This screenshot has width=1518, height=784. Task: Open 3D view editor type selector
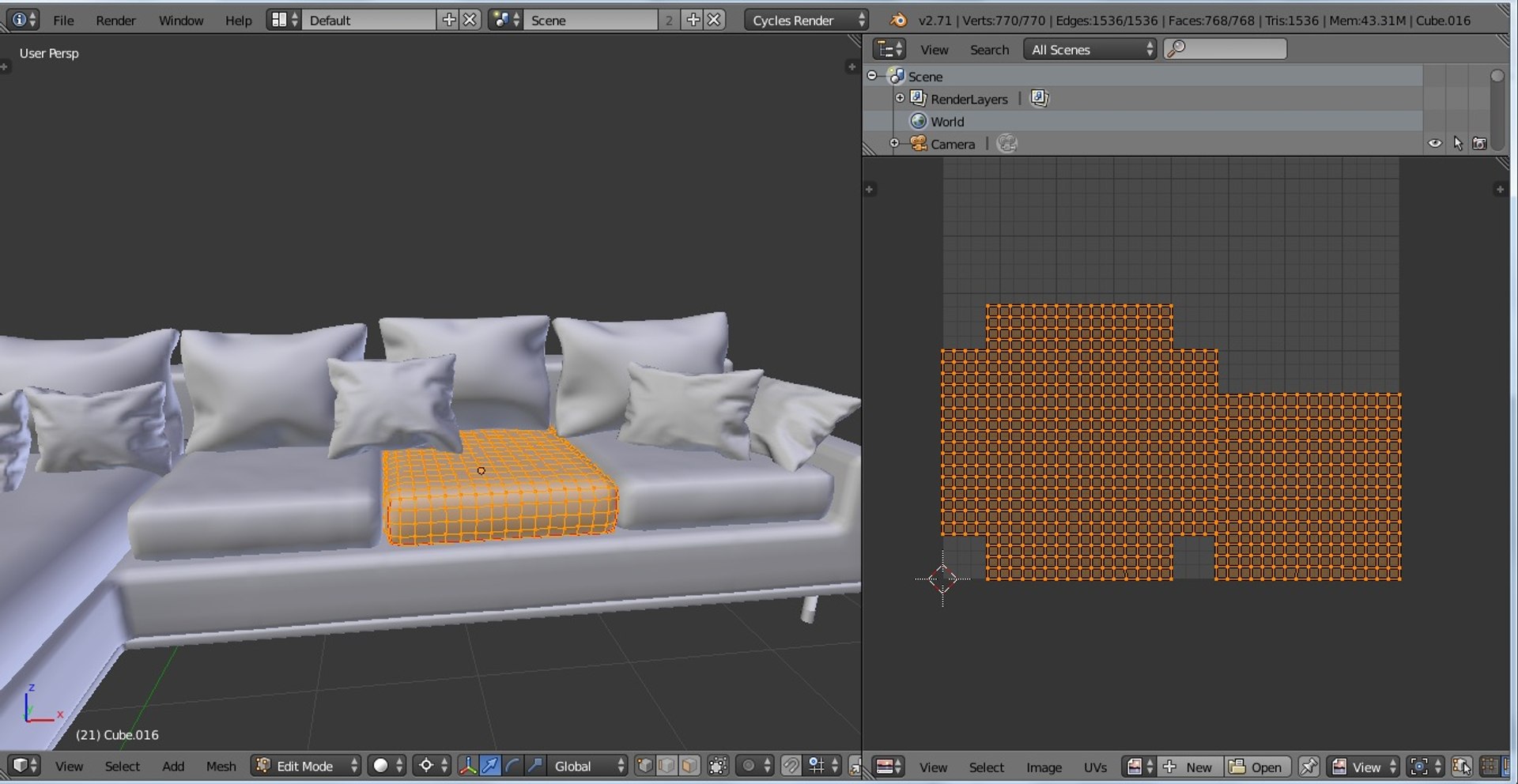[x=25, y=766]
